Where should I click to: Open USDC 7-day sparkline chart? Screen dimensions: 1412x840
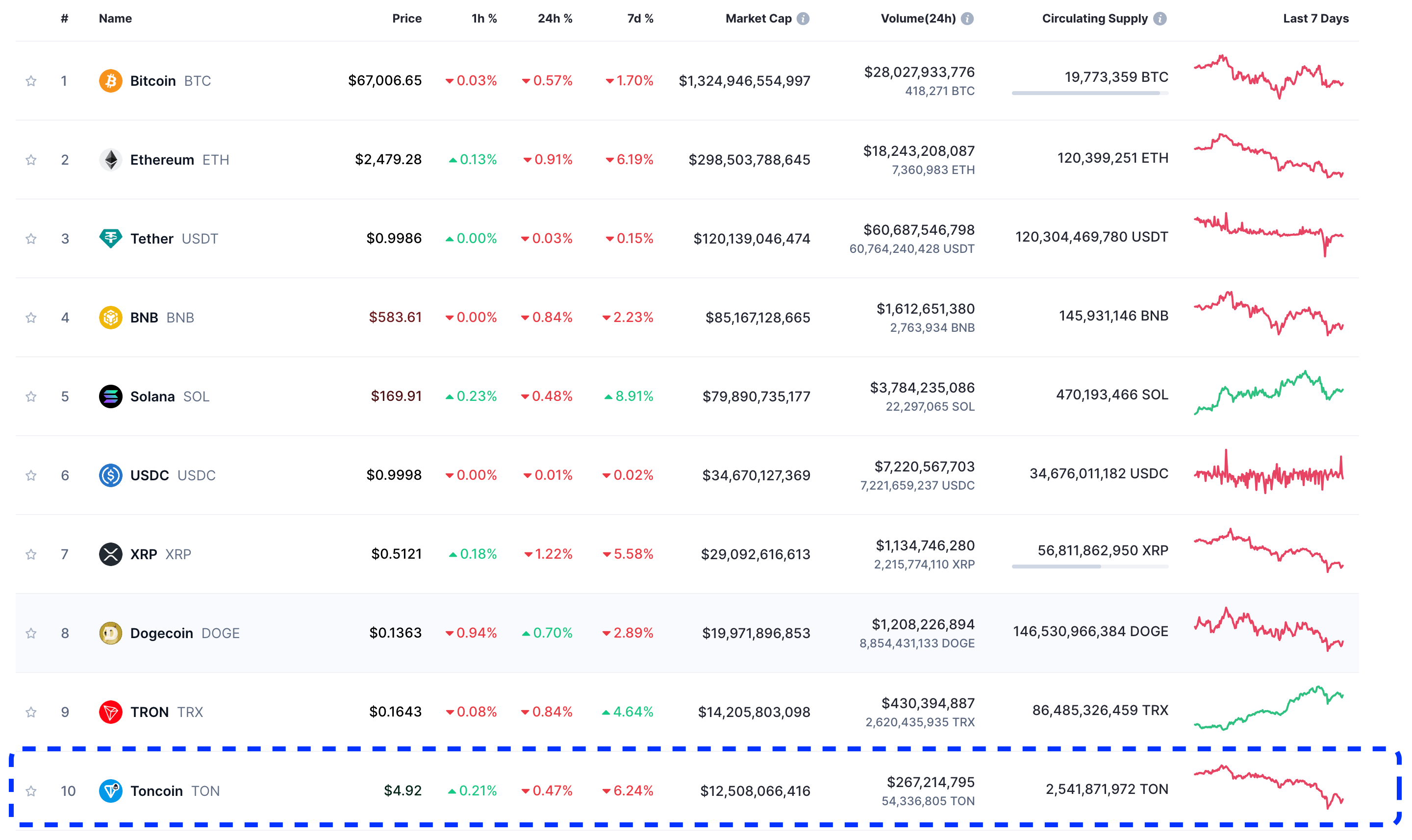[x=1268, y=471]
